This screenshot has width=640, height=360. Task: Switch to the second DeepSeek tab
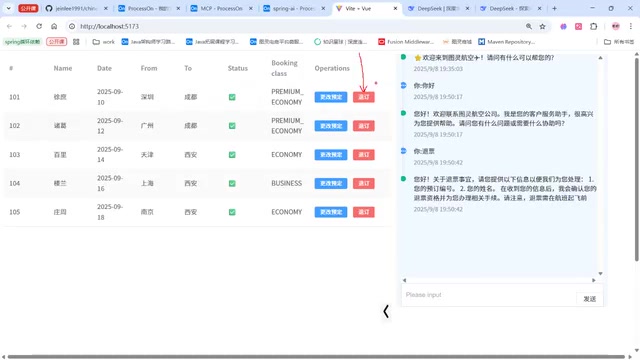click(510, 8)
